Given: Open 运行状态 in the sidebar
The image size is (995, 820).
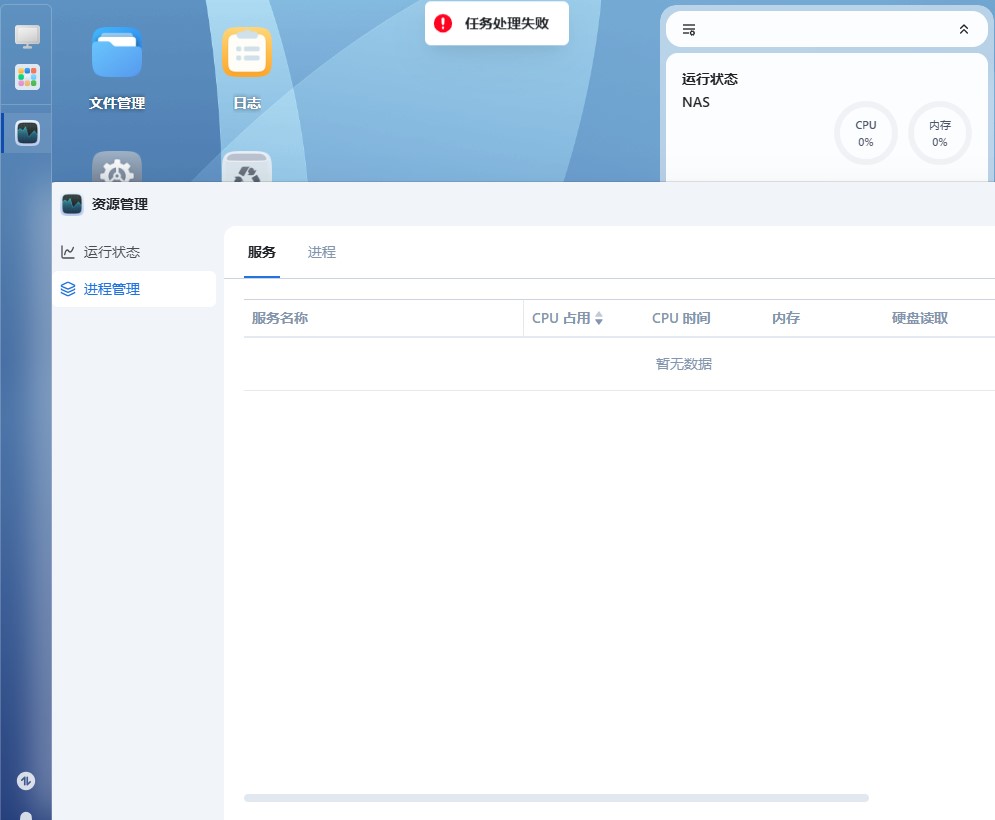Looking at the screenshot, I should [112, 252].
